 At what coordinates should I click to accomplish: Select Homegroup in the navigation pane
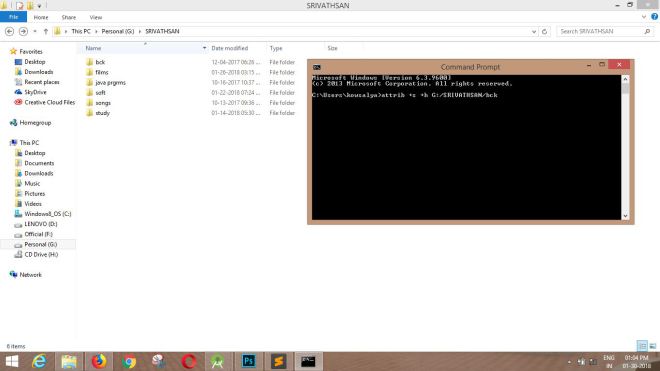(35, 123)
